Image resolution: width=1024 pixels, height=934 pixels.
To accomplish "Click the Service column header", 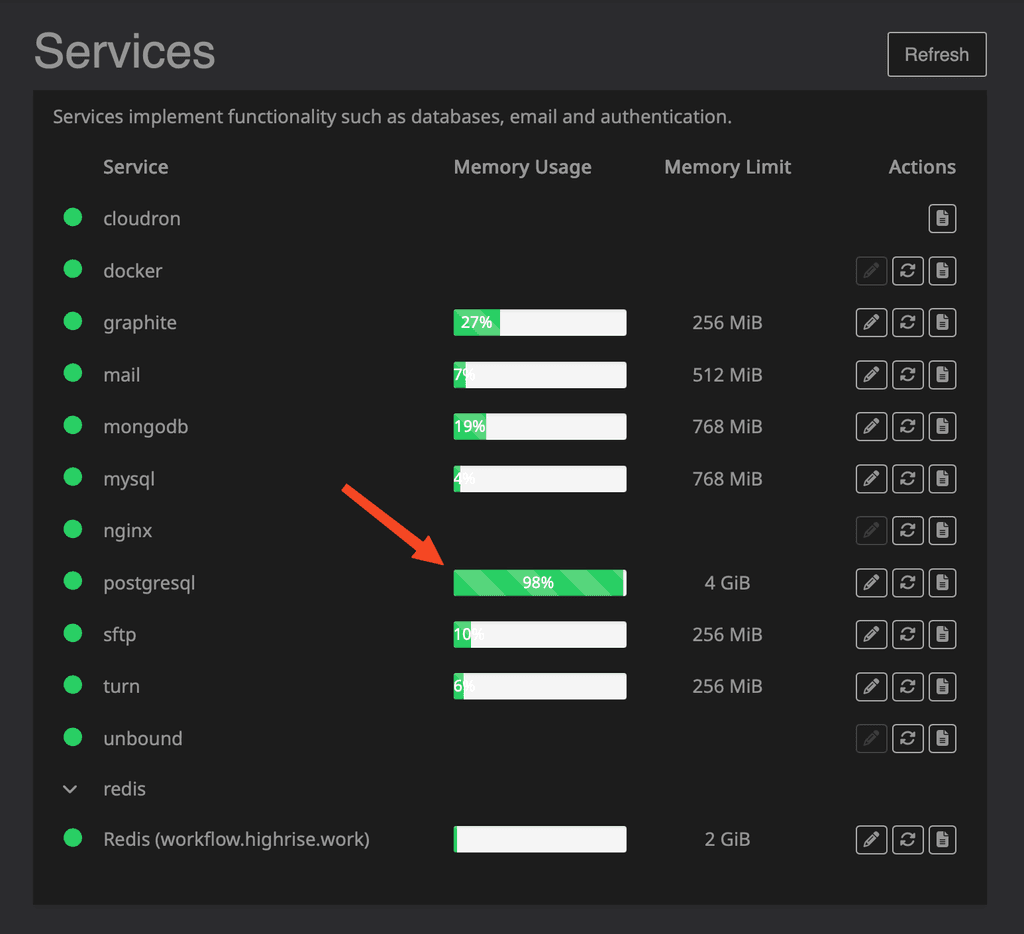I will point(136,167).
